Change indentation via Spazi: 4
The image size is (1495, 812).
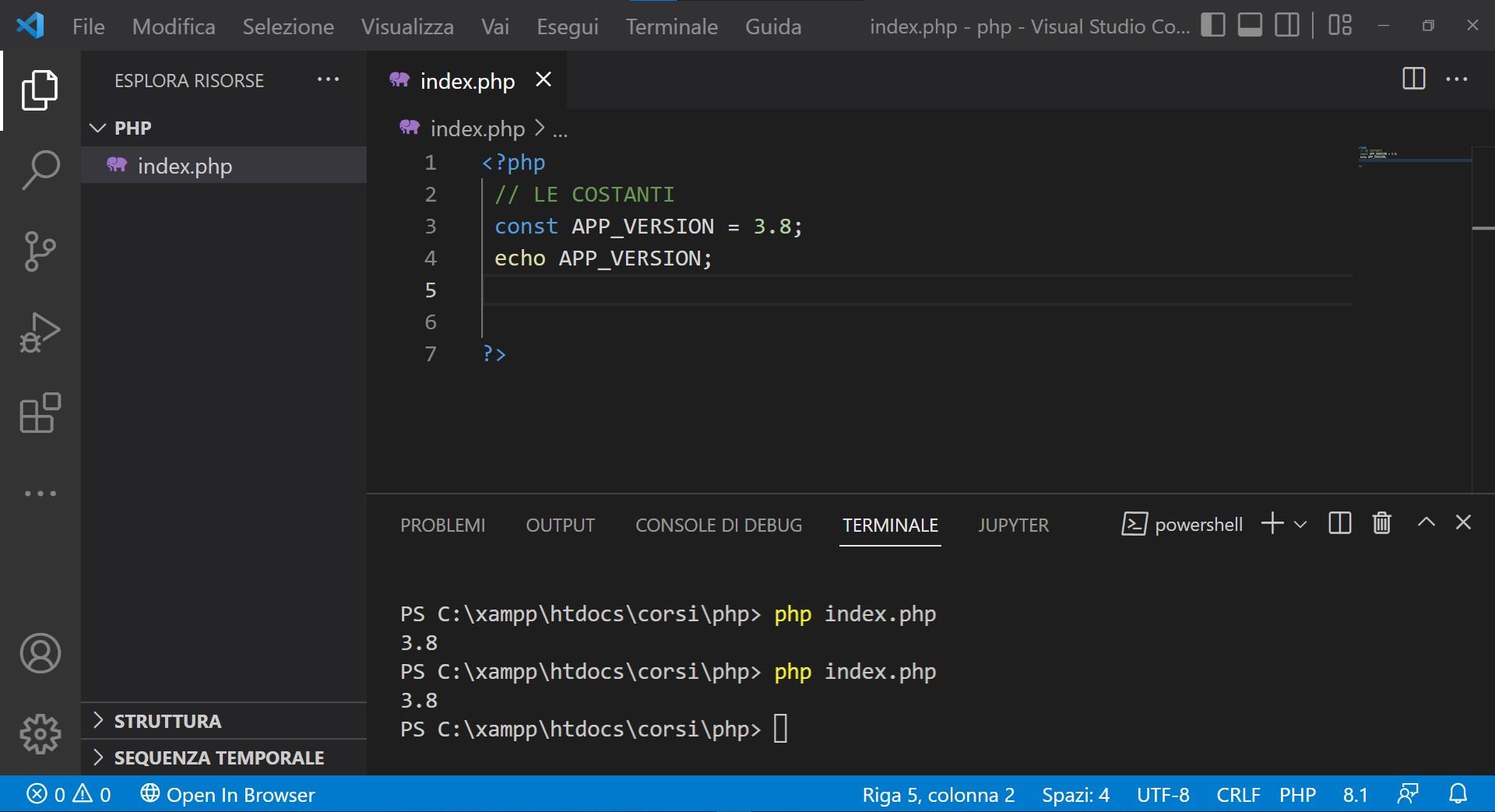(1076, 795)
